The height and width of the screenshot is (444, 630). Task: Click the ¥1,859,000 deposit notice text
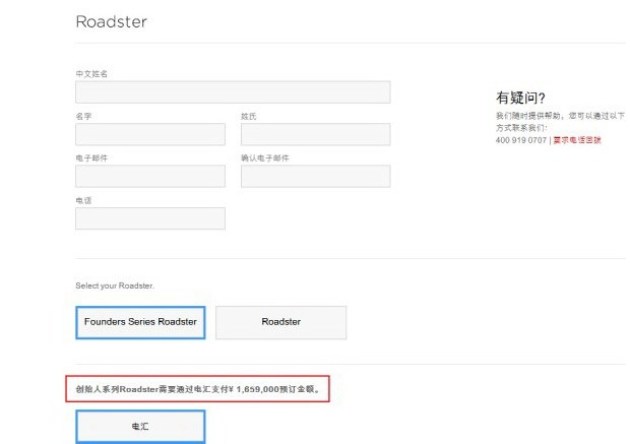coord(198,389)
